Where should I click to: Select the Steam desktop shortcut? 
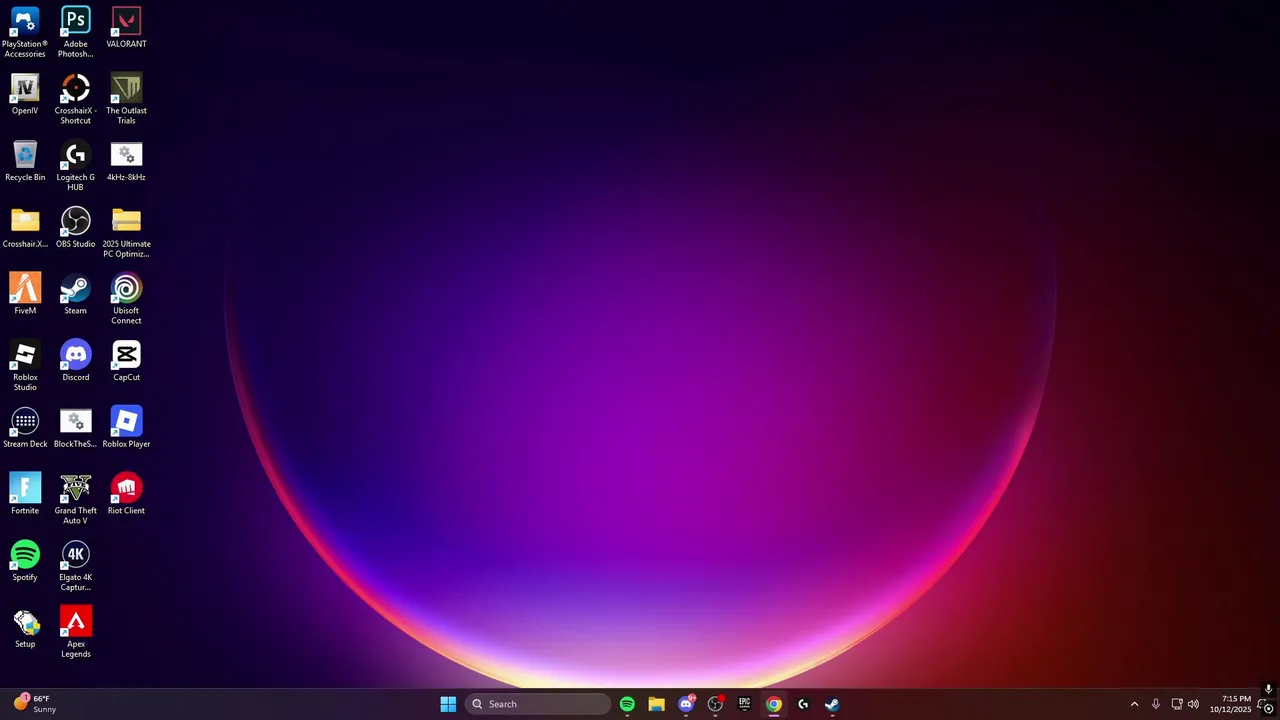click(75, 294)
